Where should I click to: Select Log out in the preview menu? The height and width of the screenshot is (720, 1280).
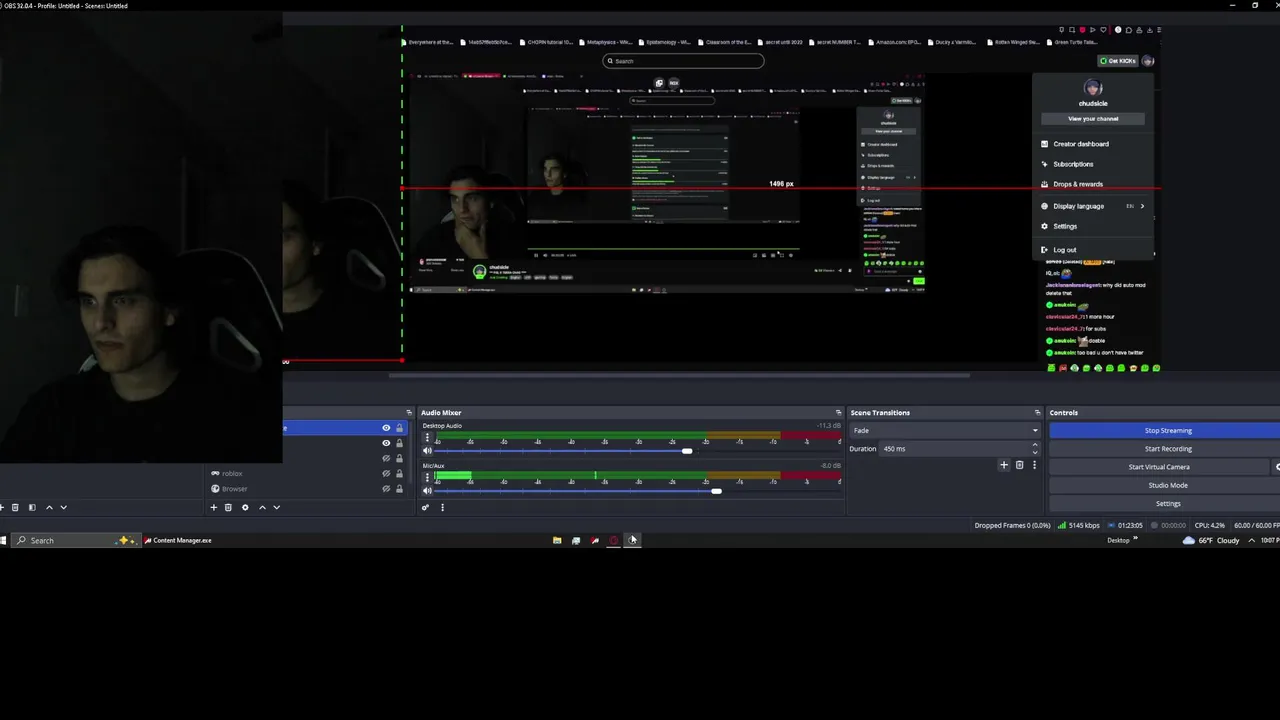coord(1064,250)
